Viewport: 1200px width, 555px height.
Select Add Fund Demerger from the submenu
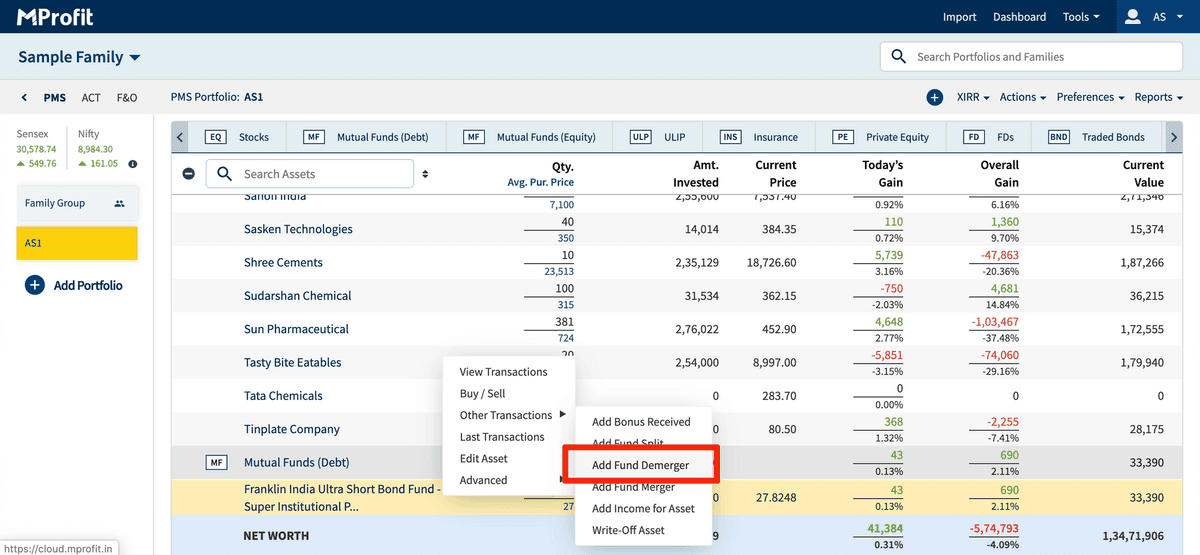coord(640,465)
